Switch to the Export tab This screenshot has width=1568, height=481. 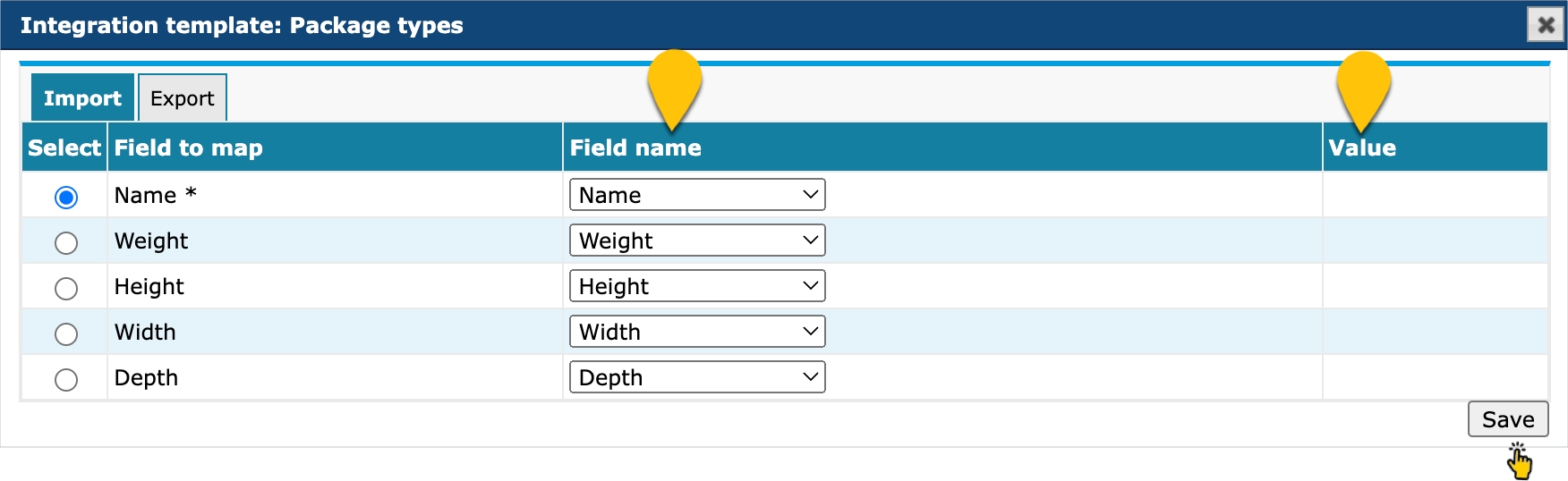pos(183,98)
